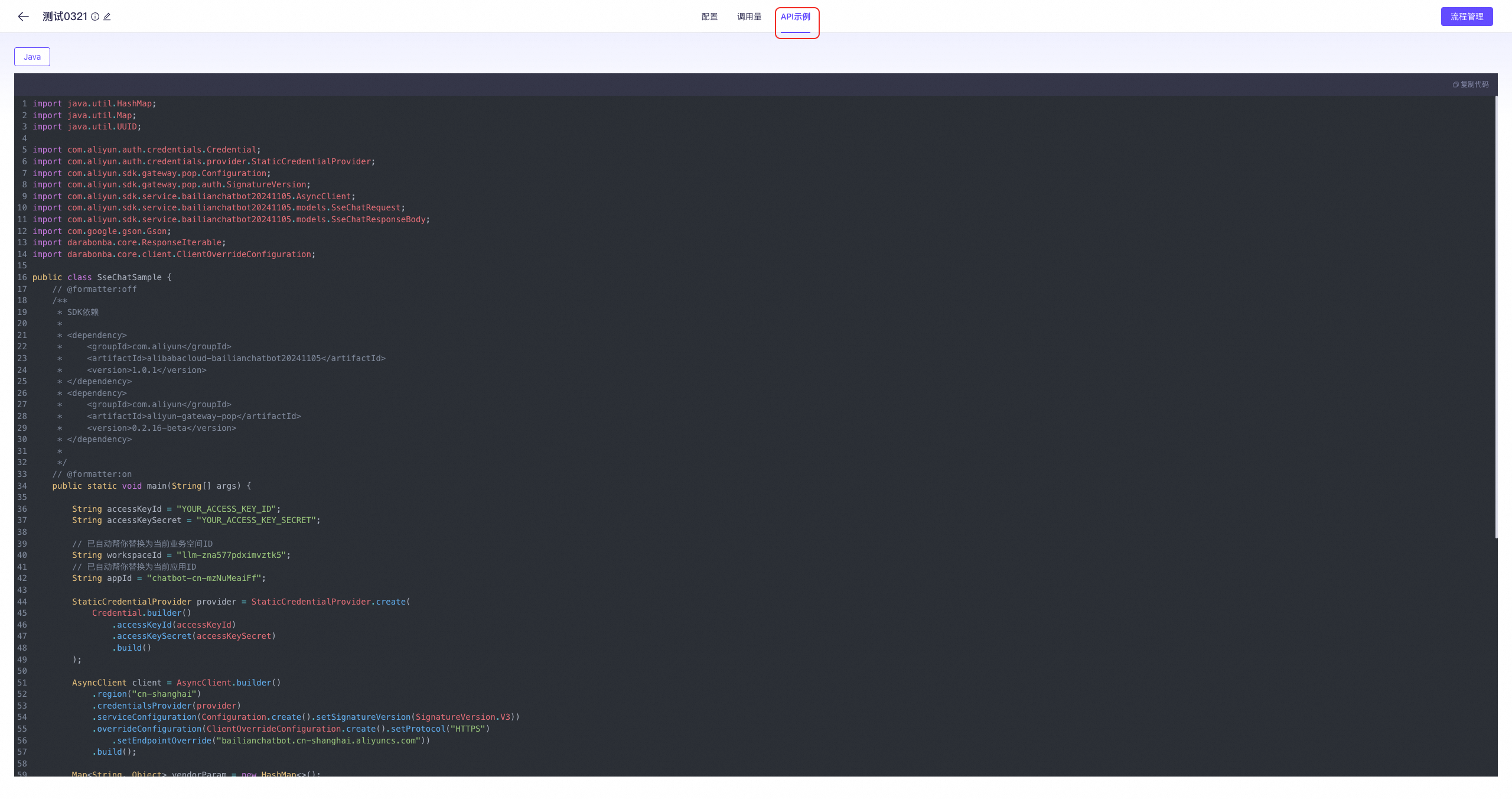
Task: Click the 测试0321 title text
Action: [64, 17]
